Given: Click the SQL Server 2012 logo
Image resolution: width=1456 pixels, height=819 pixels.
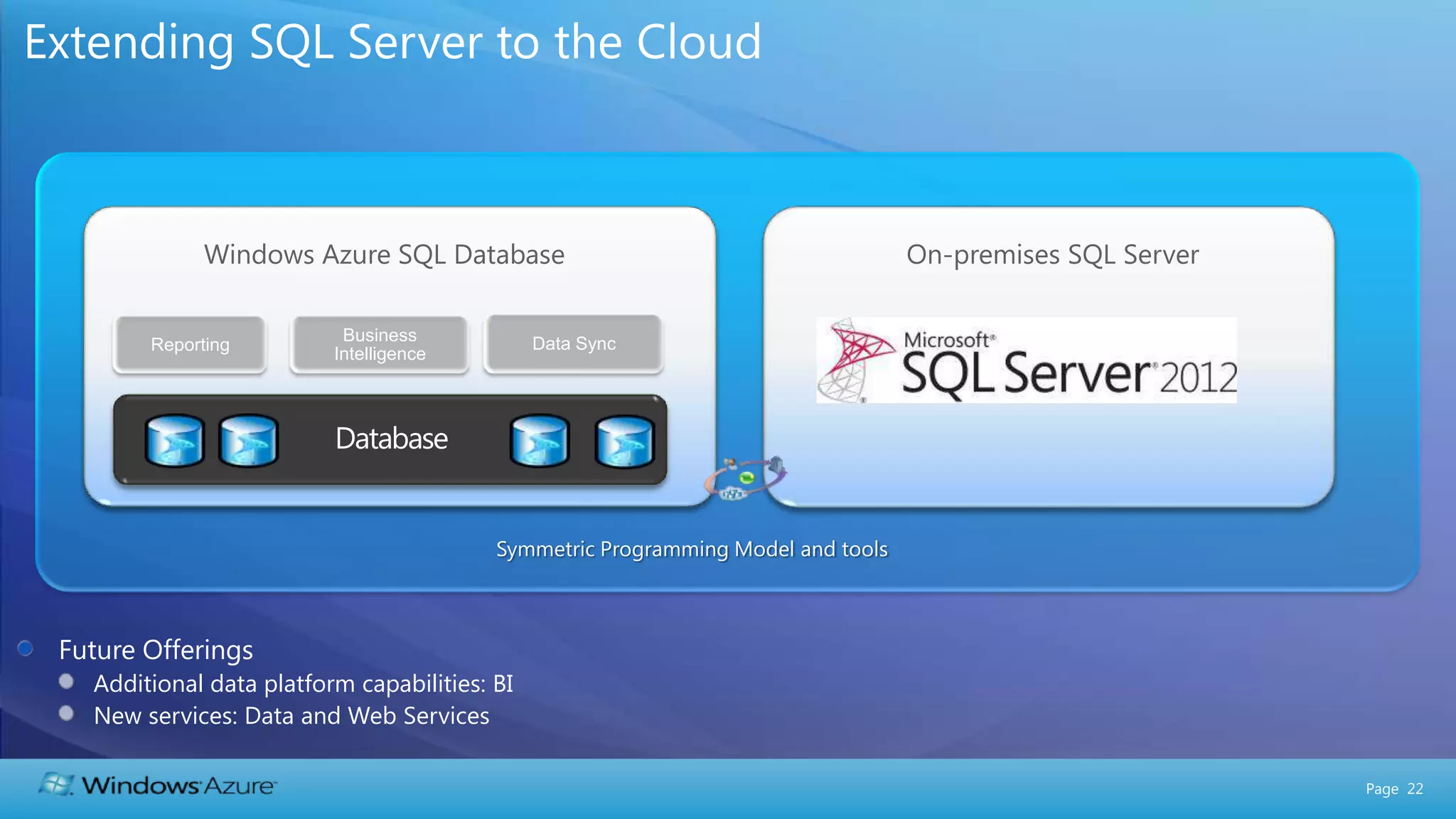Looking at the screenshot, I should 1027,360.
